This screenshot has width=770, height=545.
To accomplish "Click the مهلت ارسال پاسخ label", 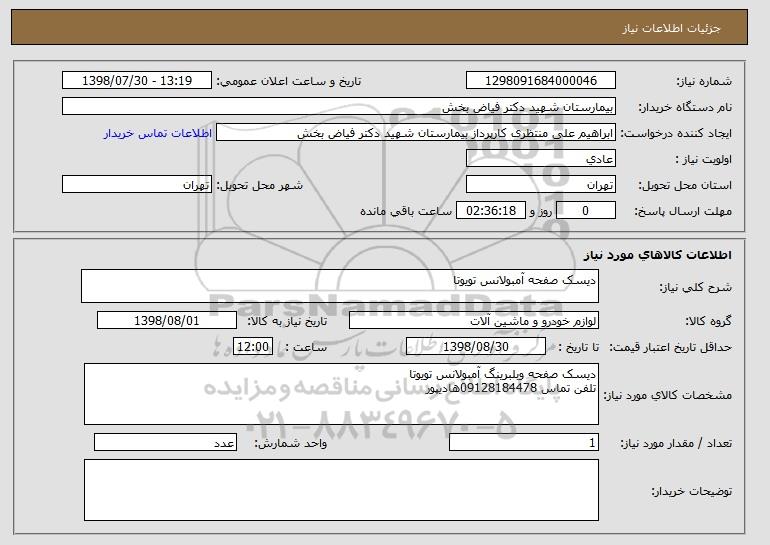I will (683, 212).
